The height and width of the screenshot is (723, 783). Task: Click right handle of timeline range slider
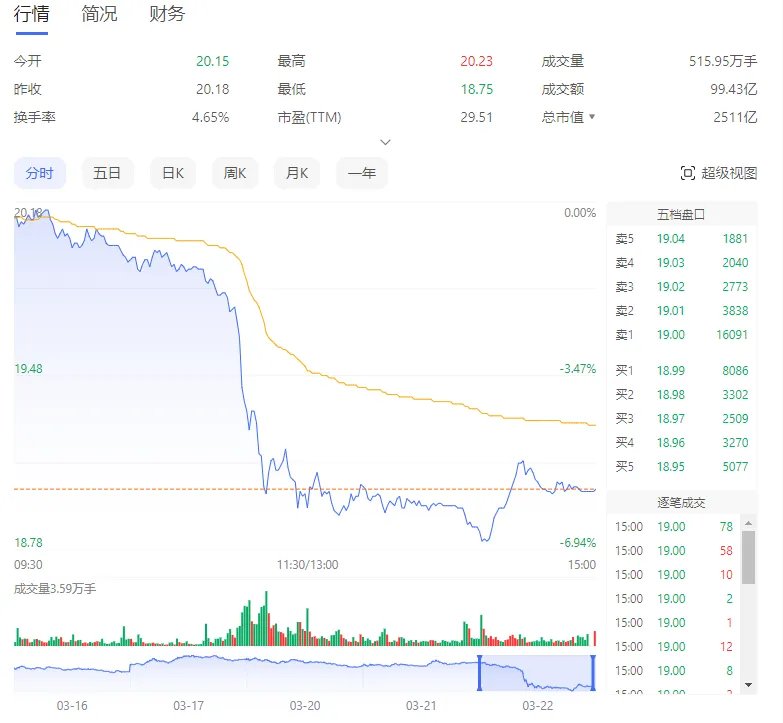(594, 673)
